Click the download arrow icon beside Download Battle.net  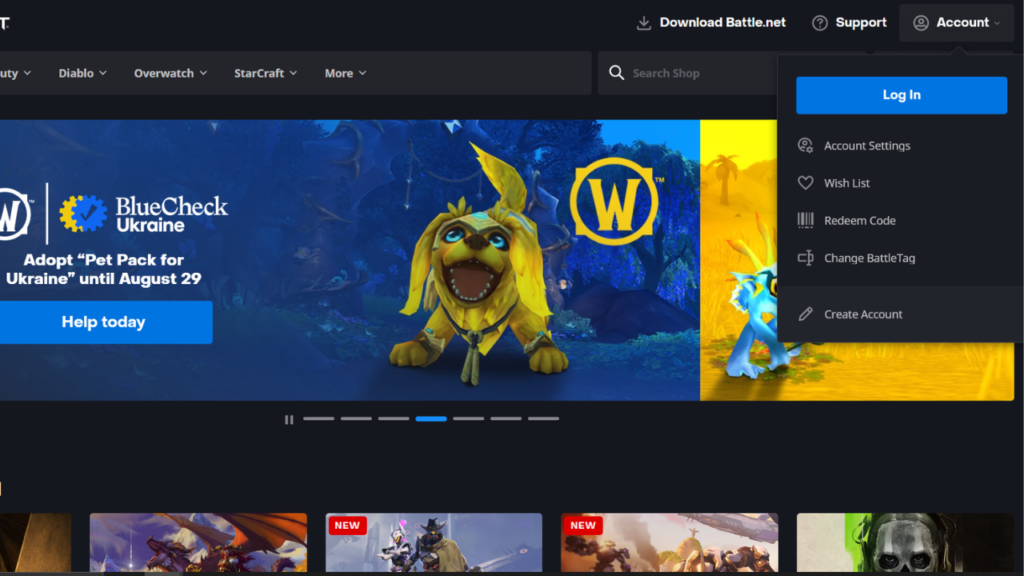pos(643,23)
